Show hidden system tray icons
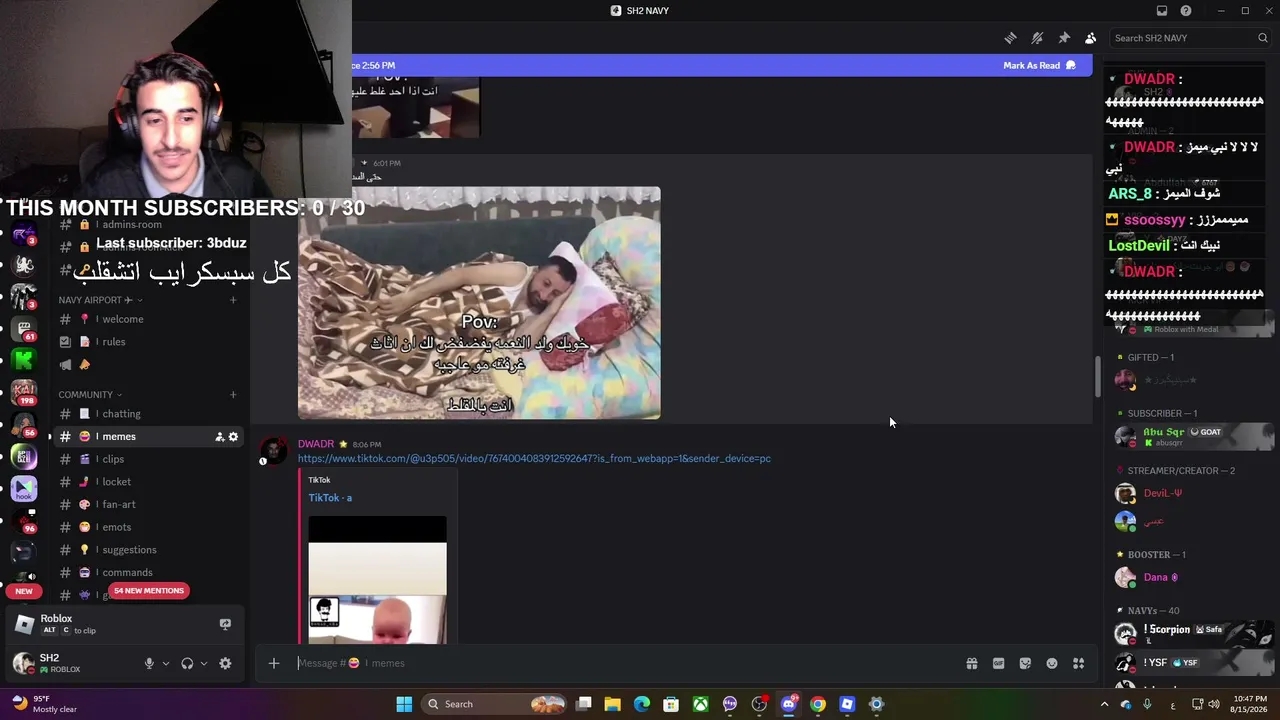The image size is (1280, 720). point(1104,704)
